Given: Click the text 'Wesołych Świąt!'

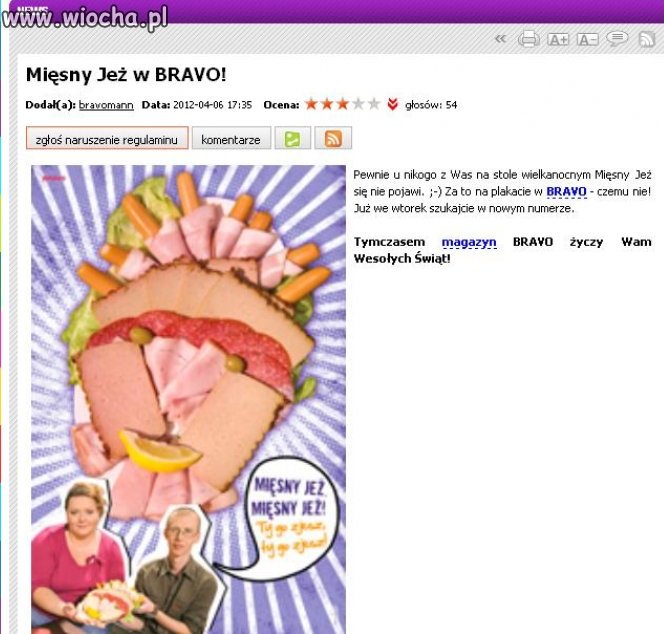Looking at the screenshot, I should (x=402, y=258).
